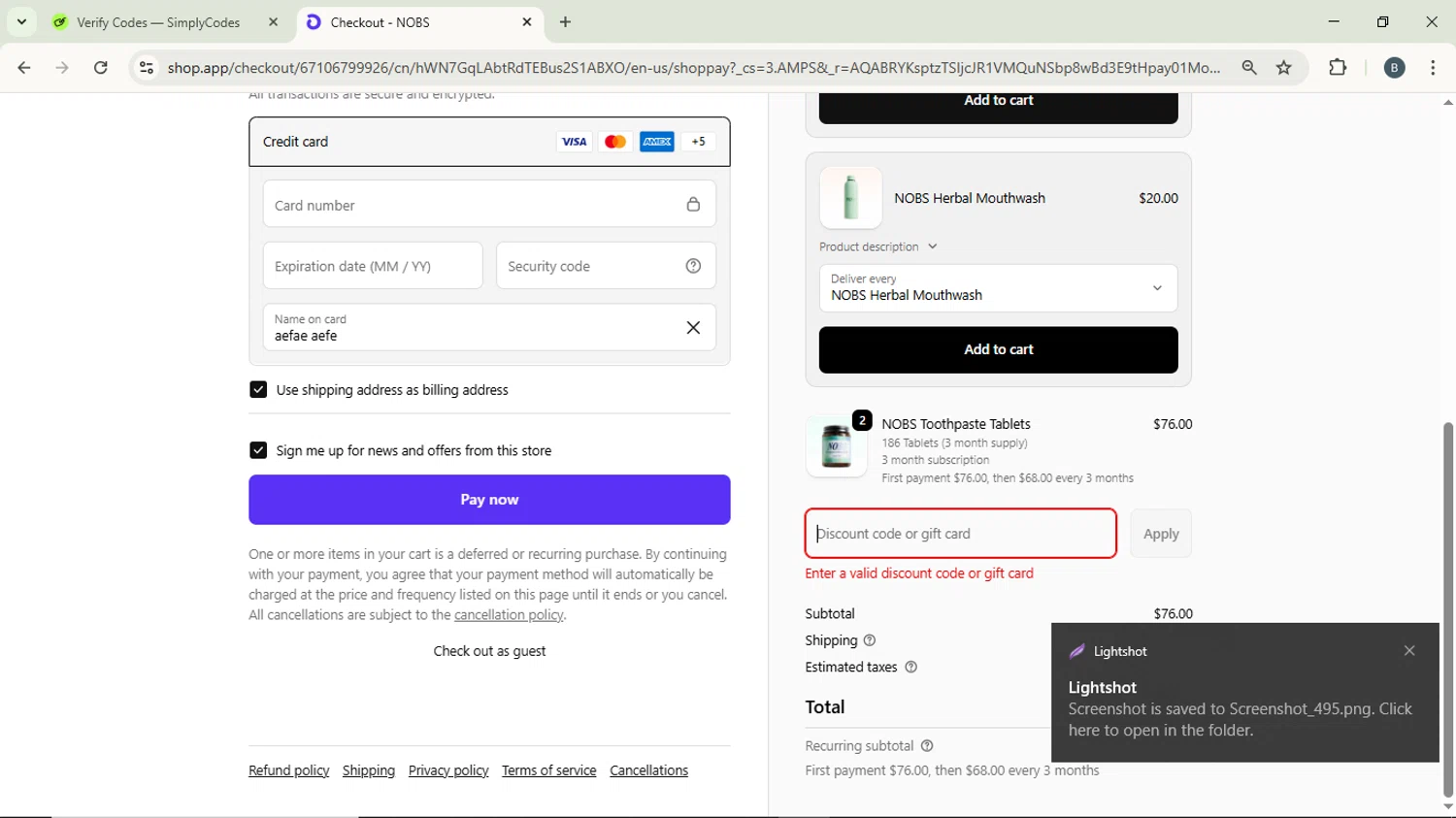Choose Check out as guest
This screenshot has height=818, width=1456.
point(489,651)
